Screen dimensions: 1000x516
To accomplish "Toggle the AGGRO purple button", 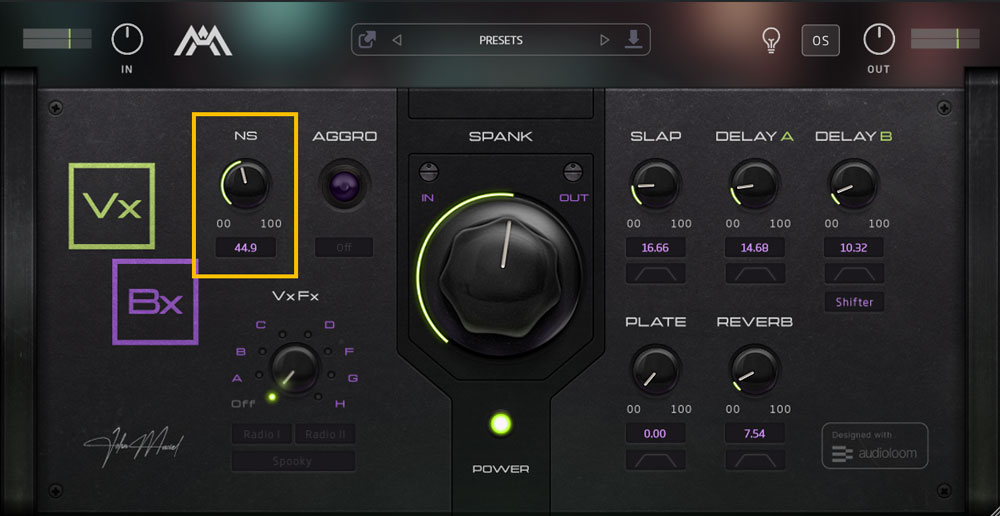I will tap(344, 184).
